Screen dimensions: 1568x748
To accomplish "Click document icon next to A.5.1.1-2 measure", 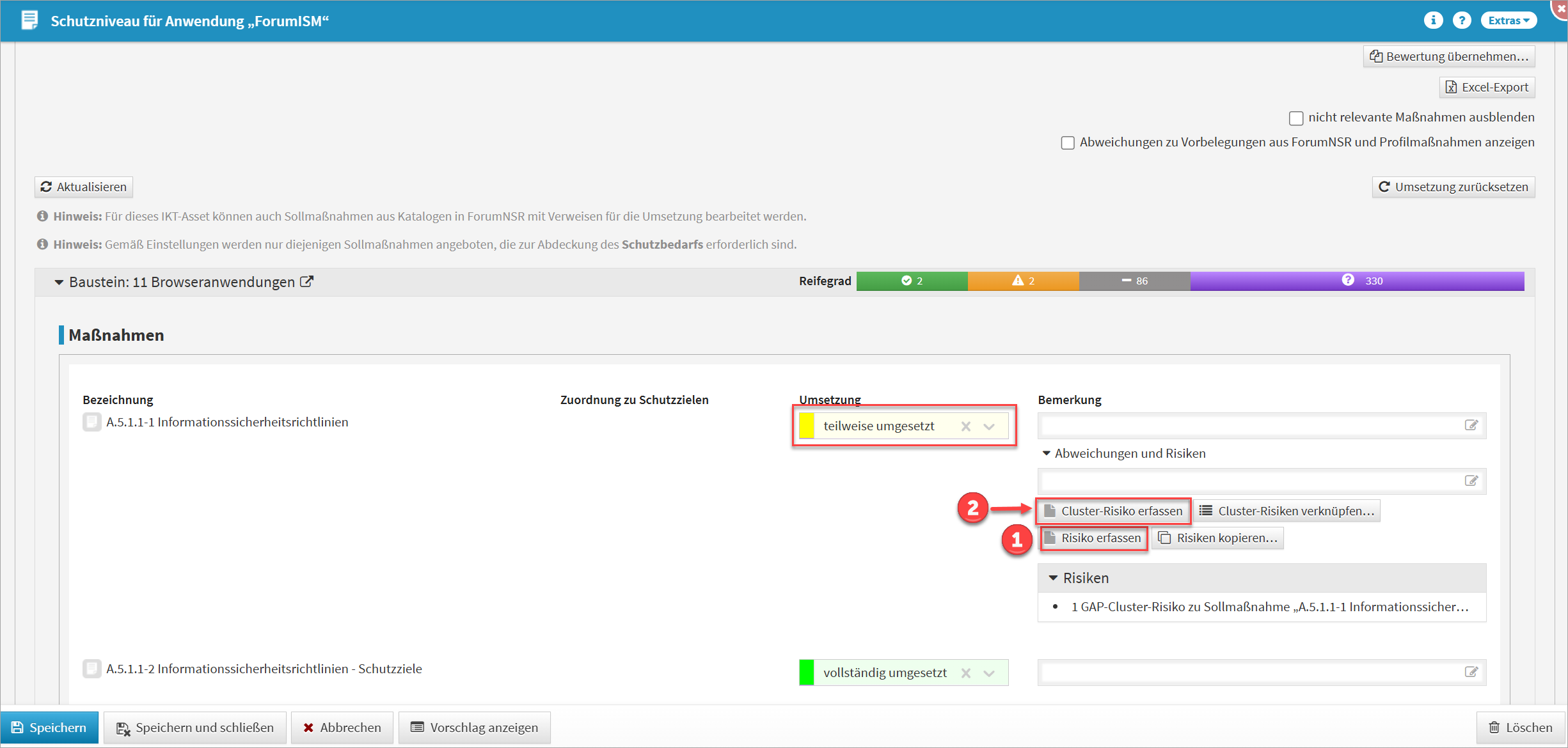I will click(x=92, y=669).
